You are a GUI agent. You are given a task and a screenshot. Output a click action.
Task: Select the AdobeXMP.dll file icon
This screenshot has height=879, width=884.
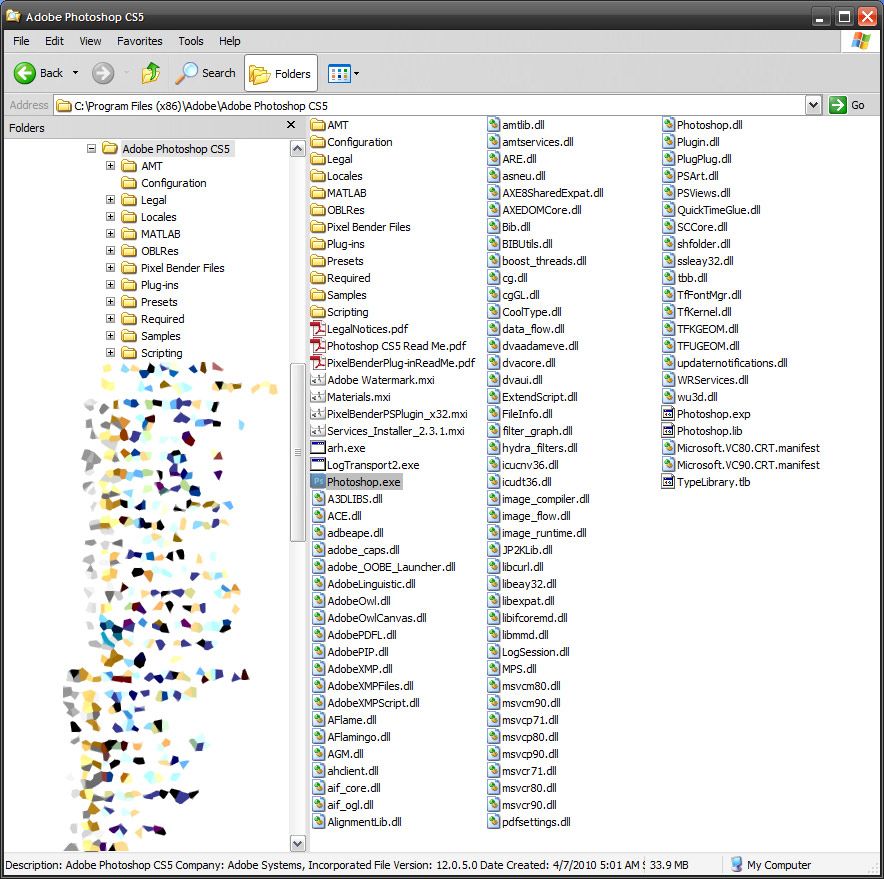[319, 669]
